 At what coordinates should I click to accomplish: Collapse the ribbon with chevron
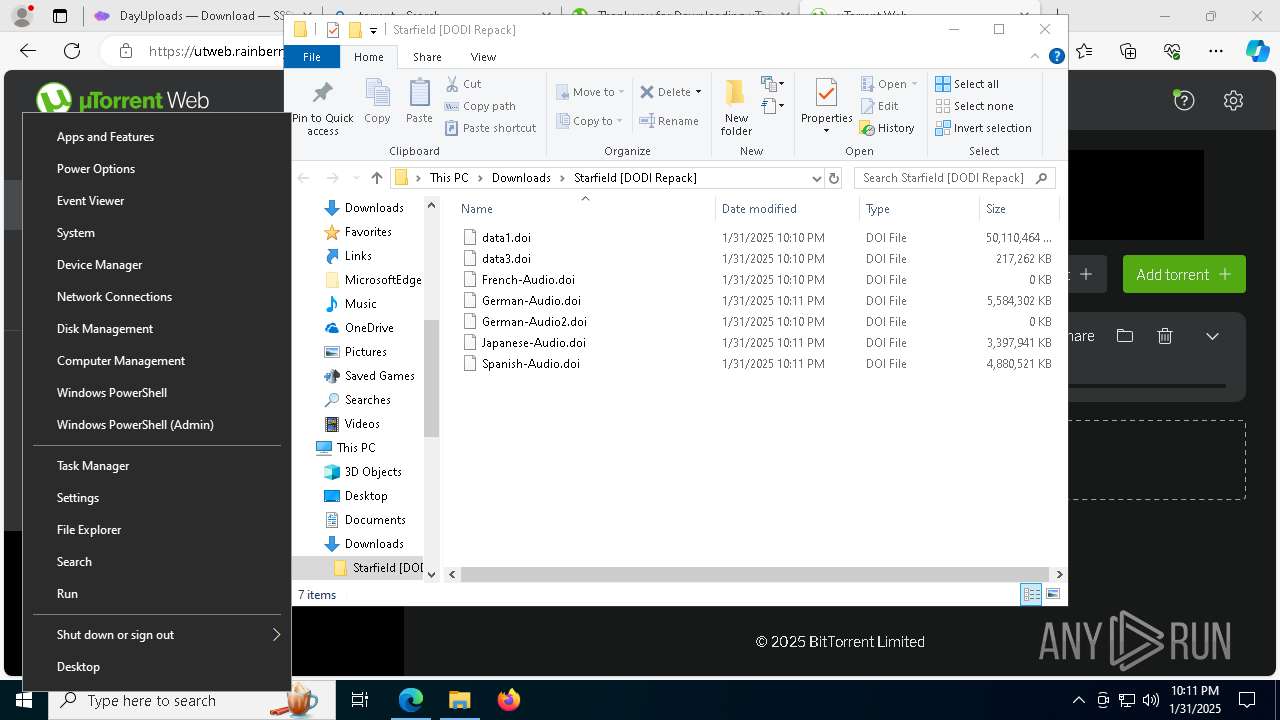pos(1036,57)
